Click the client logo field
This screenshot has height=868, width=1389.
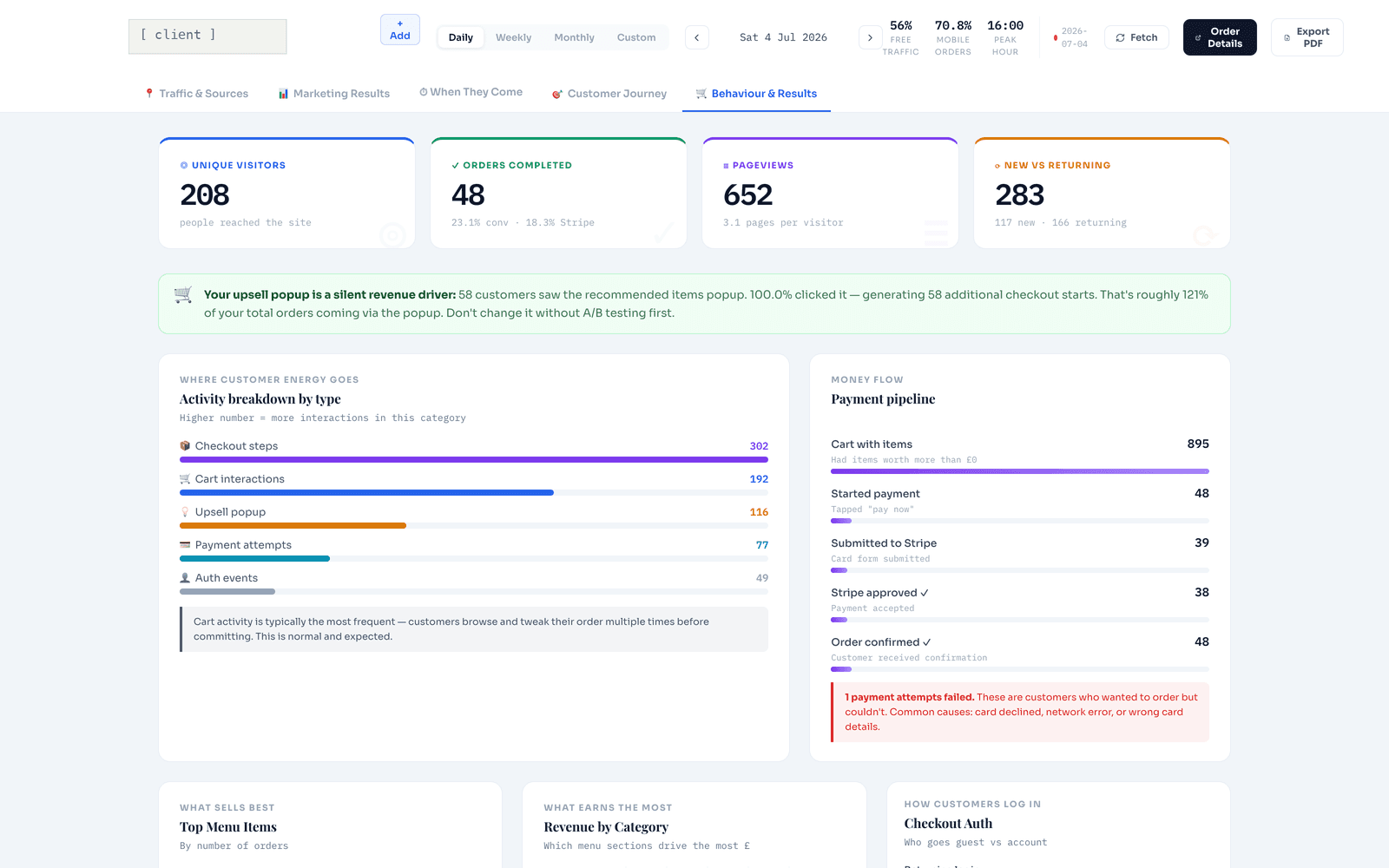tap(207, 36)
